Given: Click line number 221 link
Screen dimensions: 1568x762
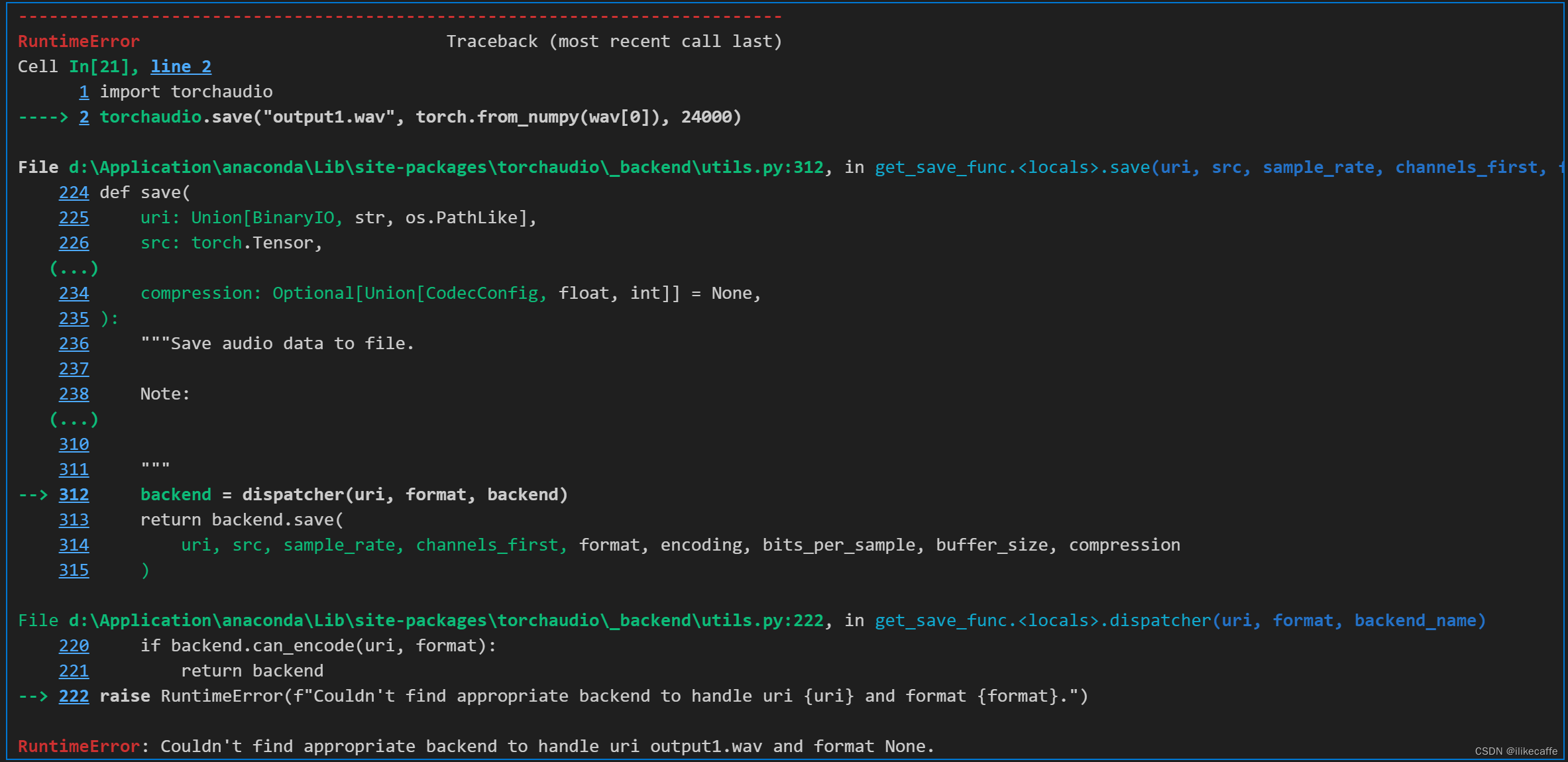Looking at the screenshot, I should point(74,671).
